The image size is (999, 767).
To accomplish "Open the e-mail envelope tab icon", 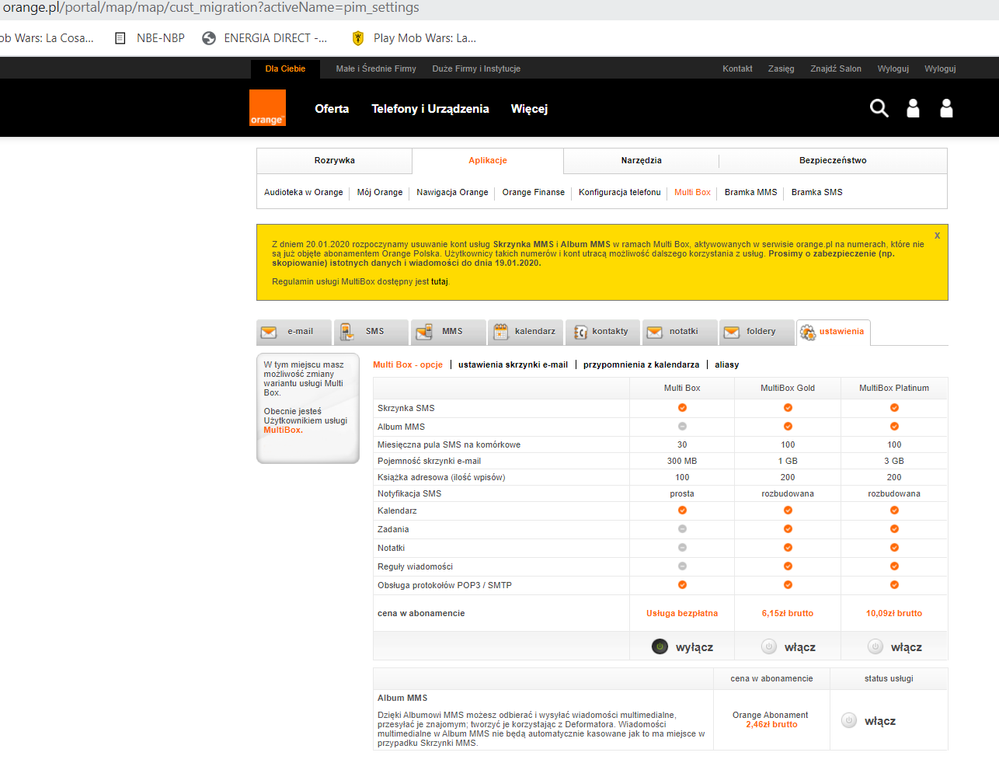I will (269, 332).
